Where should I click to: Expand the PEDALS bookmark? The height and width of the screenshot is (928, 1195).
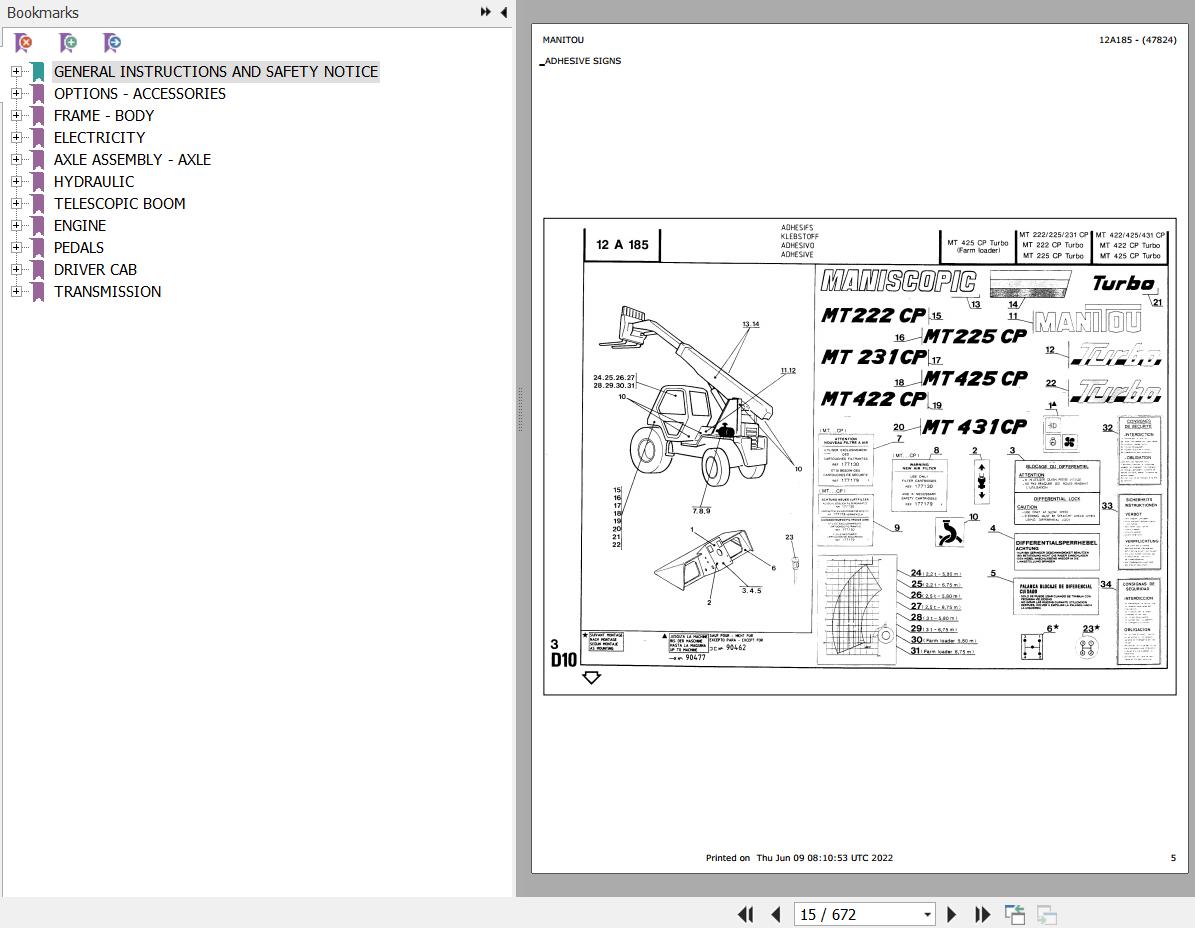[x=16, y=248]
